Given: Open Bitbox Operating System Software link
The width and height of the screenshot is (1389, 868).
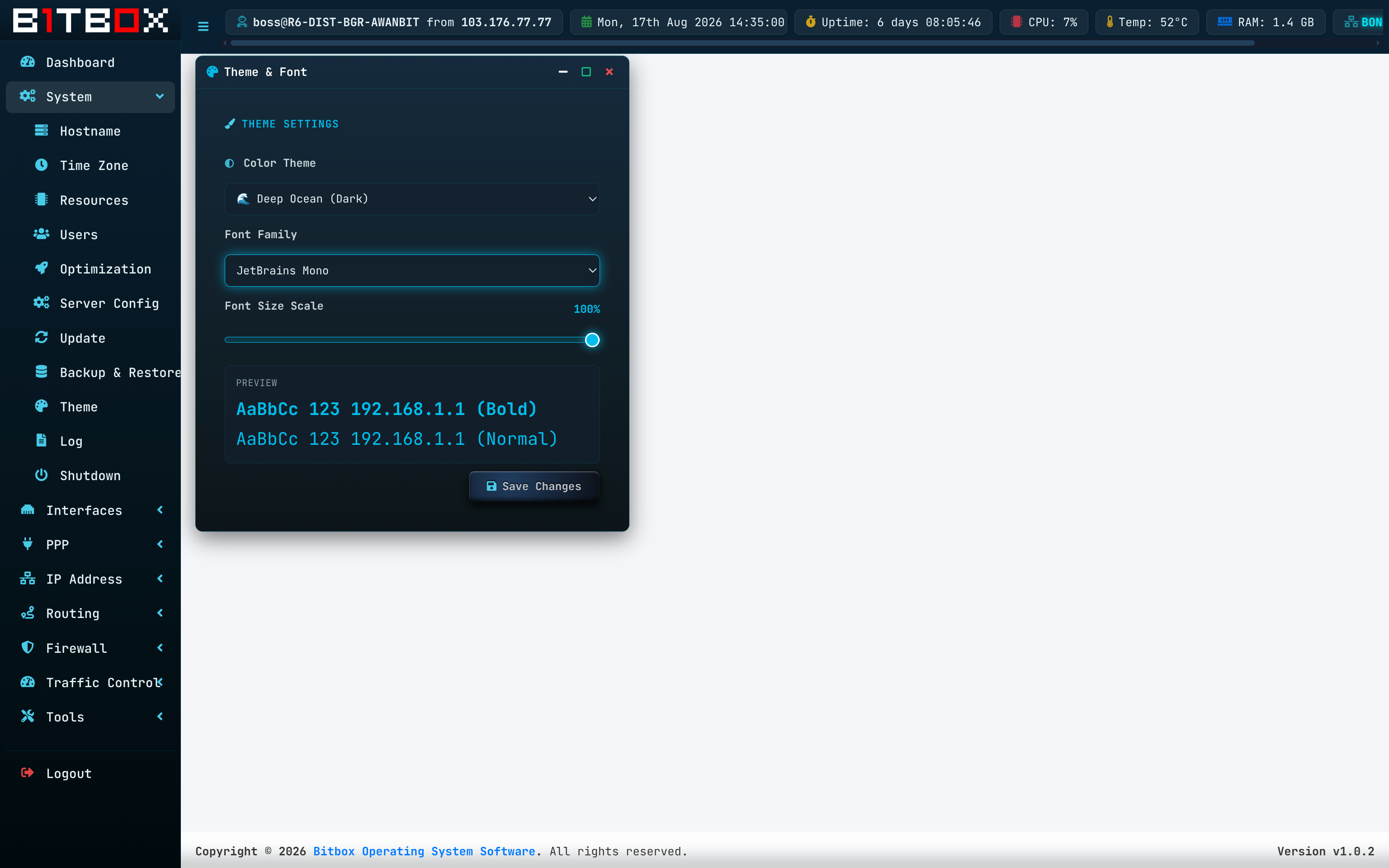Looking at the screenshot, I should tap(424, 851).
